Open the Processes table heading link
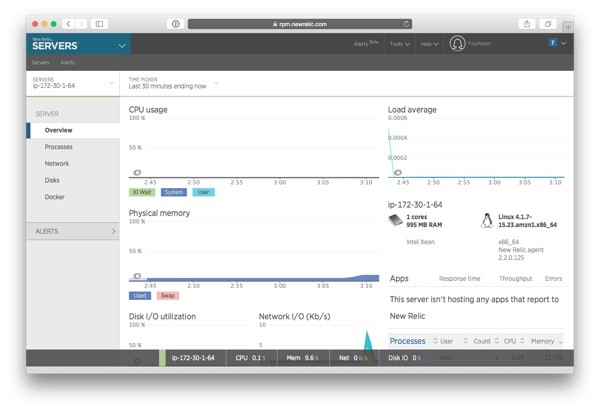The width and height of the screenshot is (600, 411). pos(407,341)
